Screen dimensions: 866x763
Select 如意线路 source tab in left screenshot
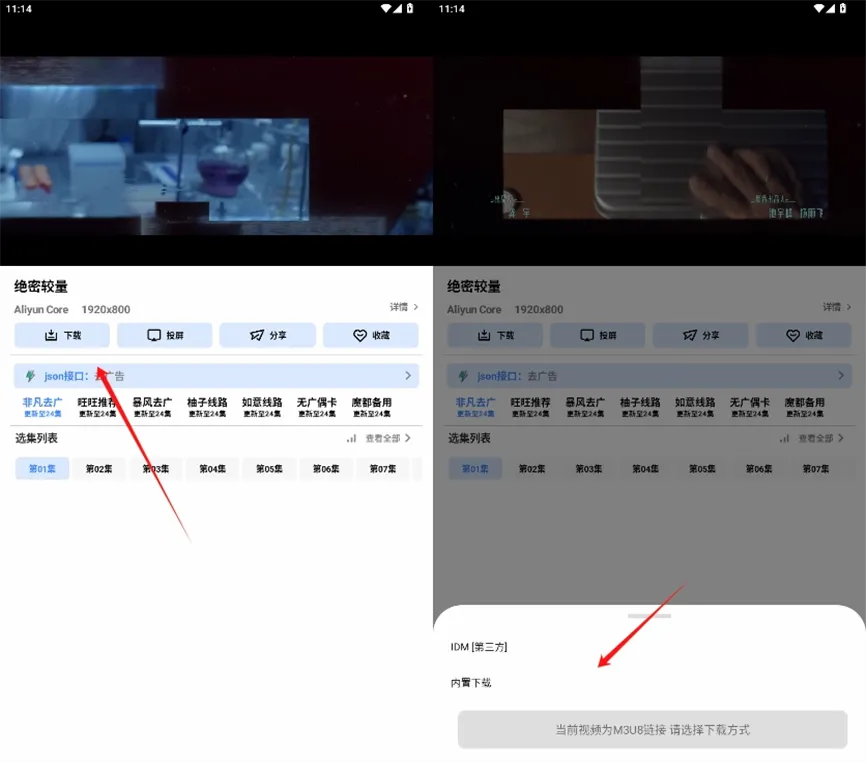[262, 407]
